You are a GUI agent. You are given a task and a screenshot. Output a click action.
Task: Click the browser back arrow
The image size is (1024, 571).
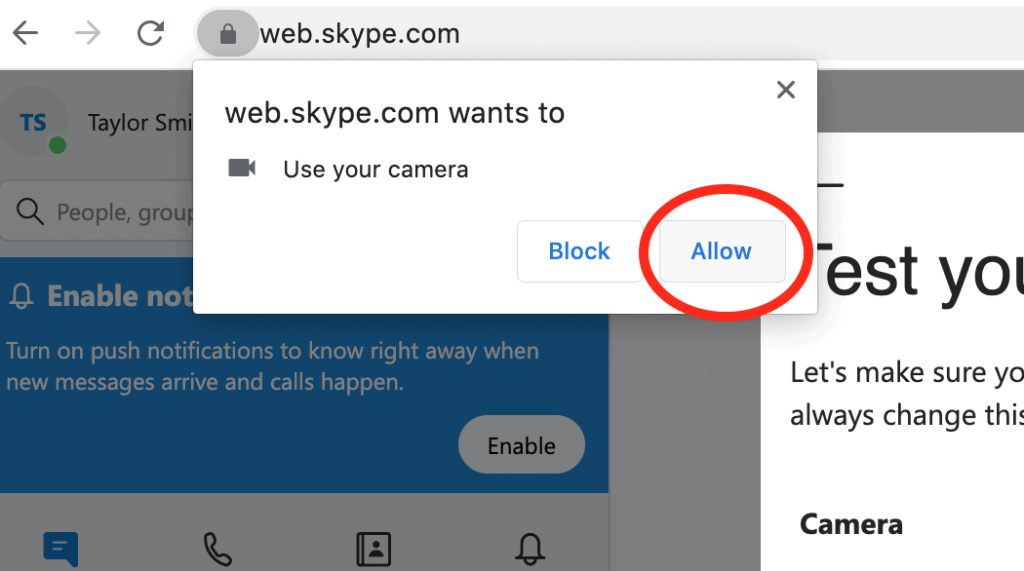pos(25,33)
